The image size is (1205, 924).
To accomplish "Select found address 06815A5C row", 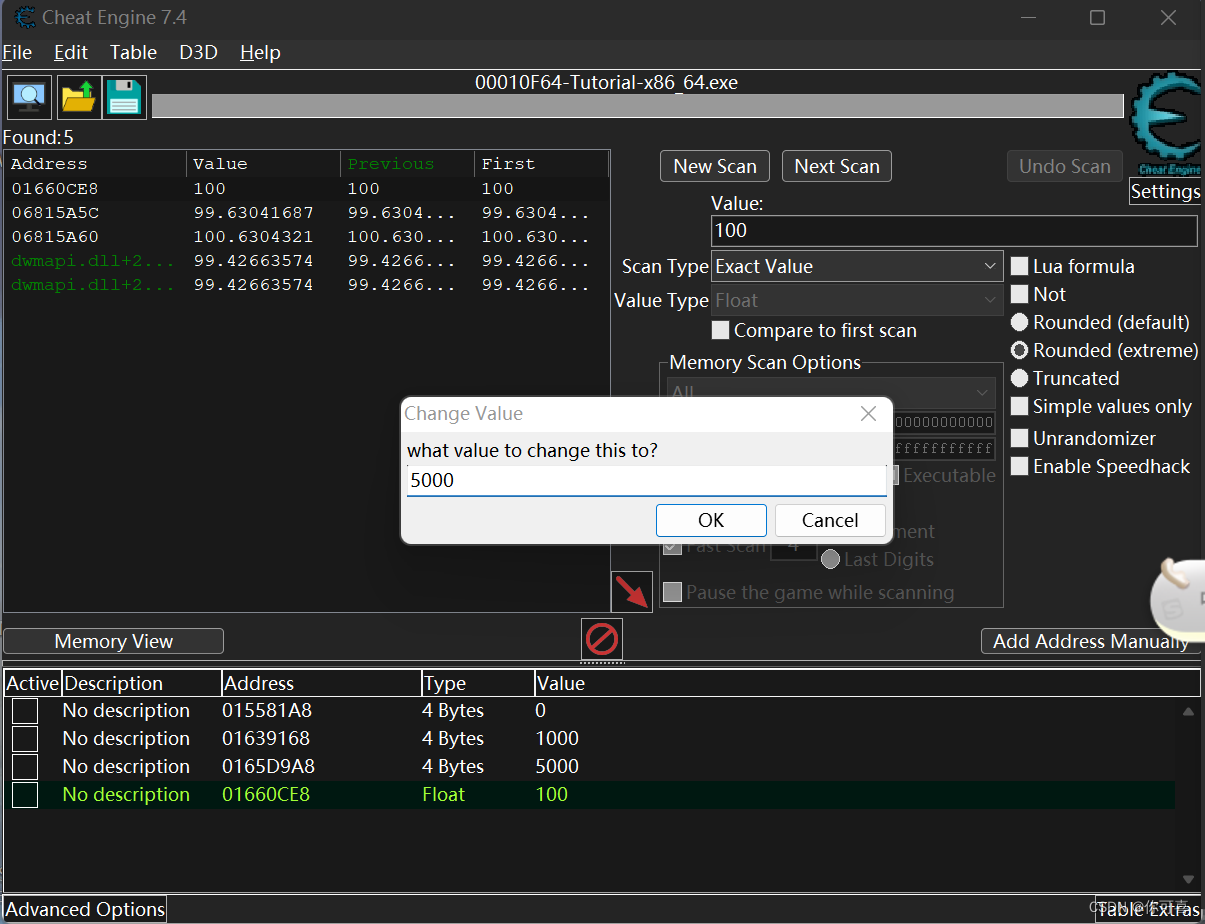I will (x=307, y=212).
